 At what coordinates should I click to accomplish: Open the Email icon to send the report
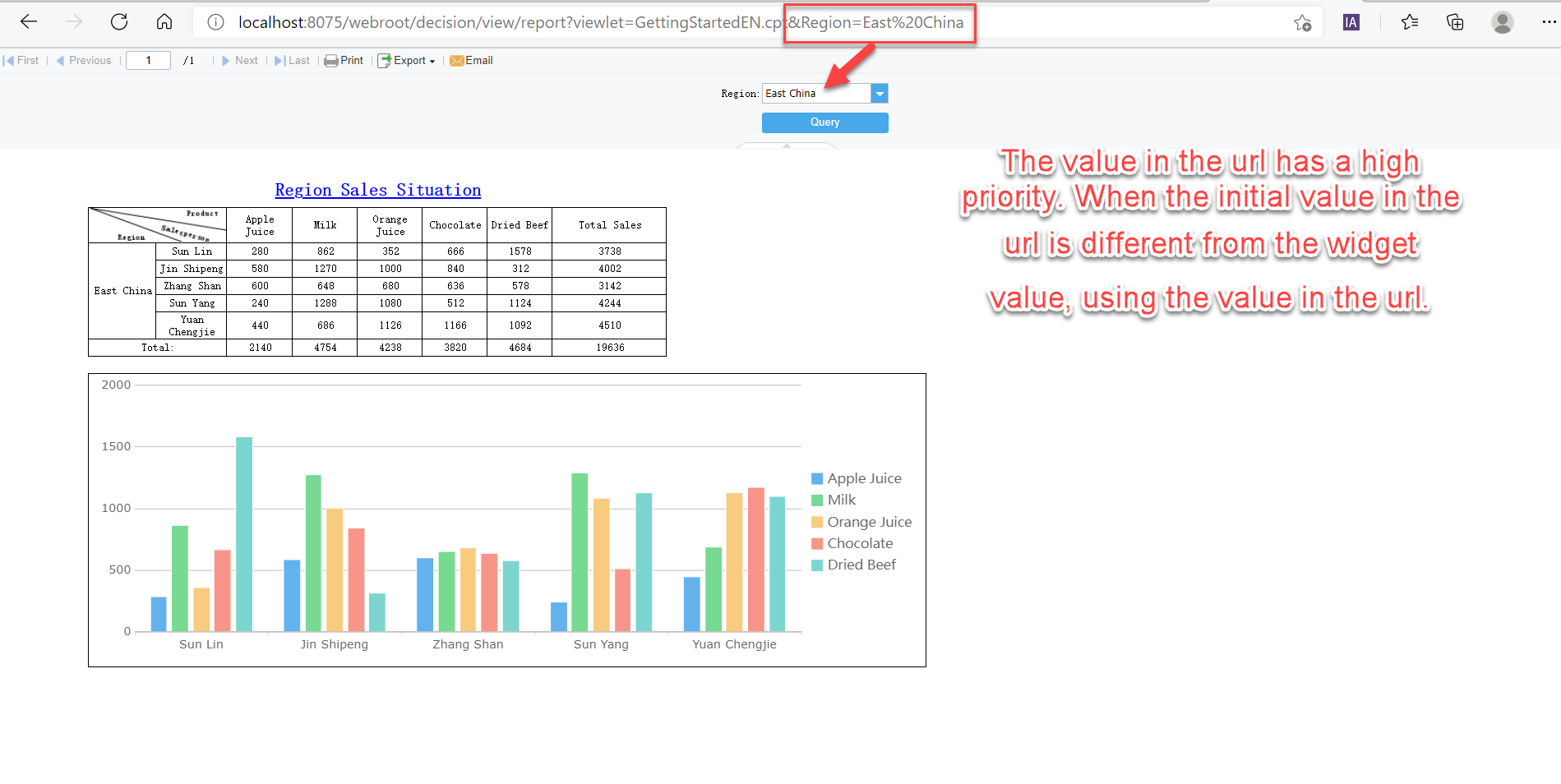(457, 60)
